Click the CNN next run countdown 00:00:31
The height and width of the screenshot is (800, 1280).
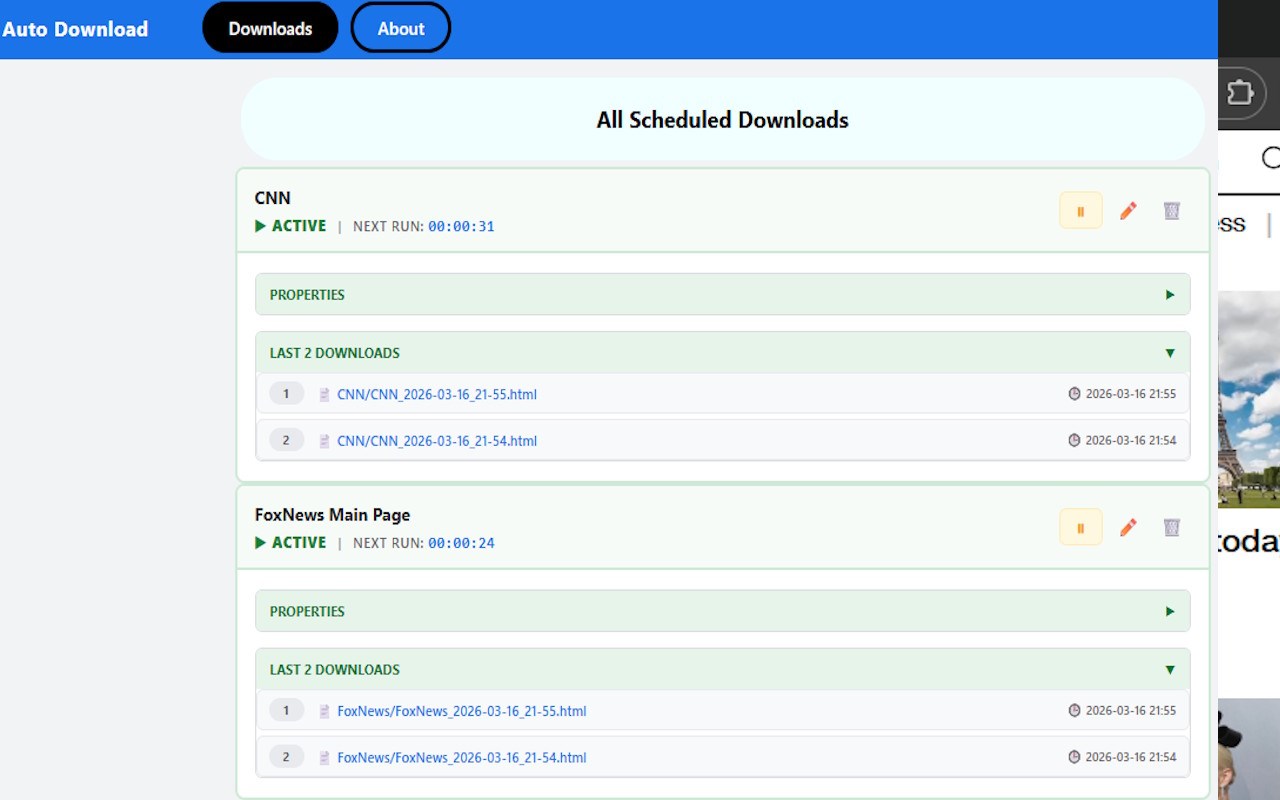[461, 227]
